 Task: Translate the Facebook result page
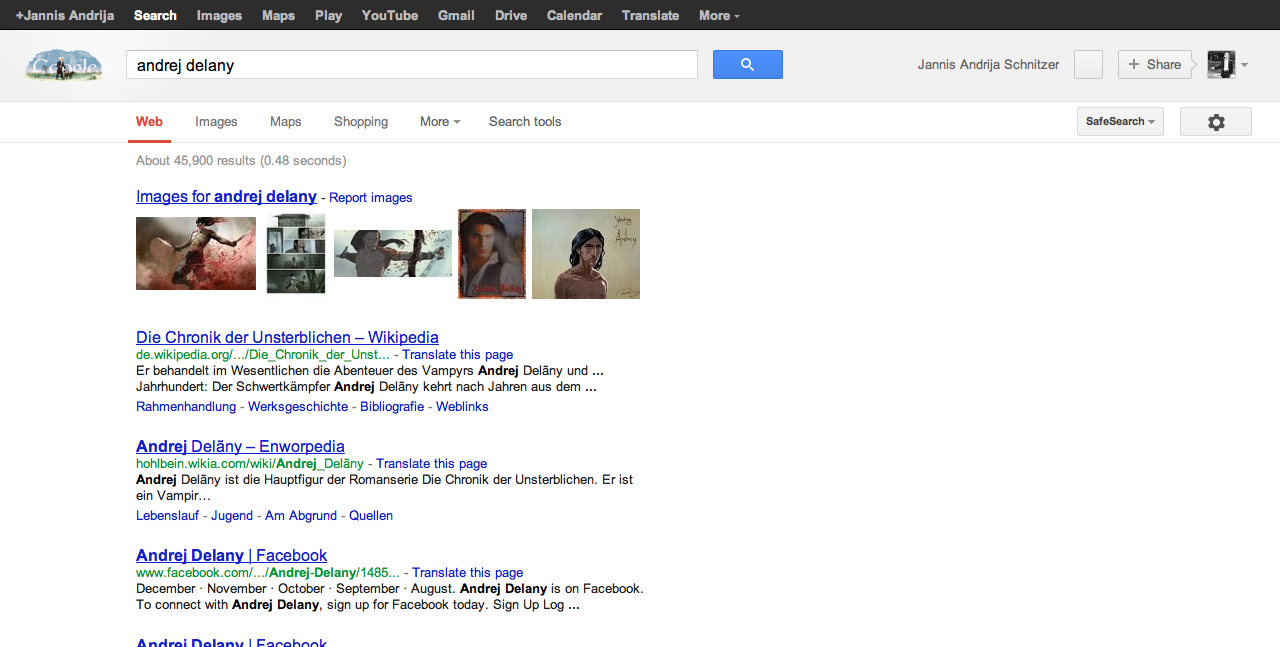coord(468,573)
